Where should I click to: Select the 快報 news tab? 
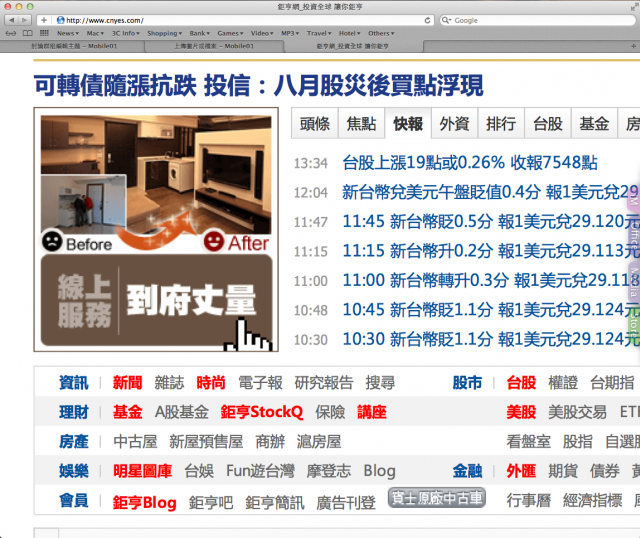[408, 123]
